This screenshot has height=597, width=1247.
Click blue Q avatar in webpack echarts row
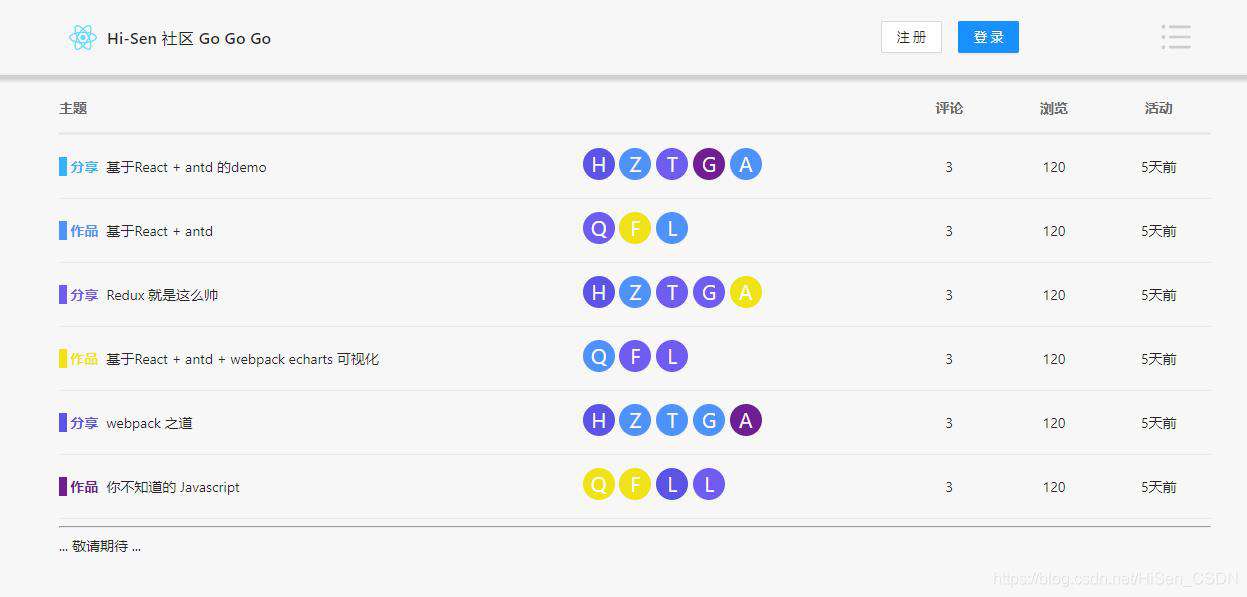pos(599,357)
